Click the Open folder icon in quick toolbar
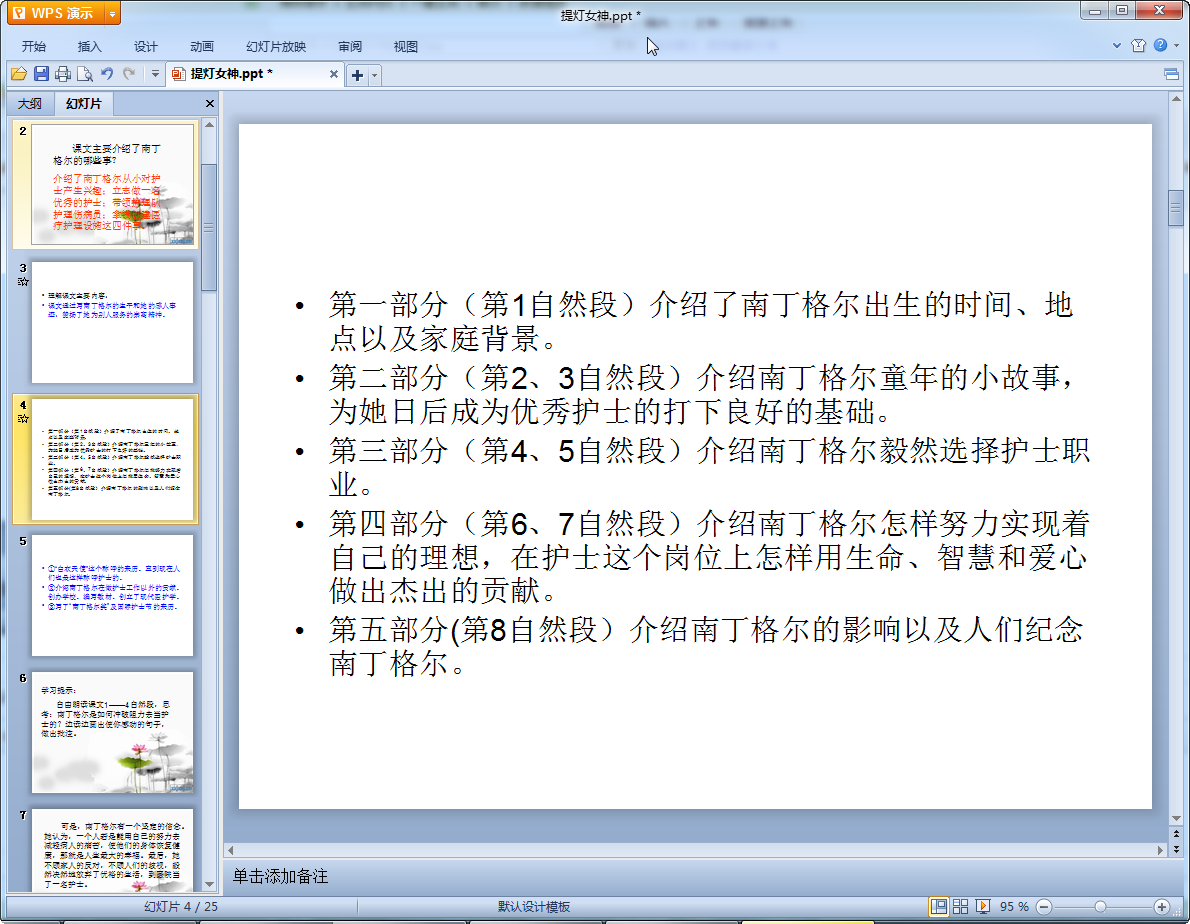1190x924 pixels. tap(18, 74)
